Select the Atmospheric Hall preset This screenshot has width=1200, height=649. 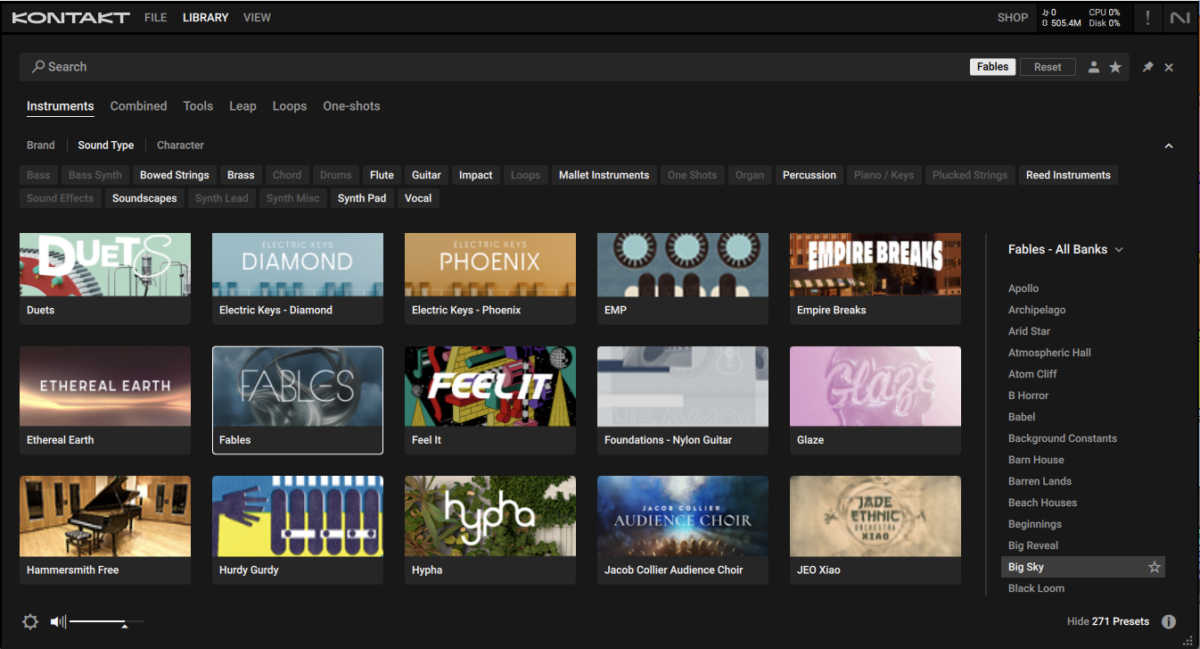point(1049,353)
